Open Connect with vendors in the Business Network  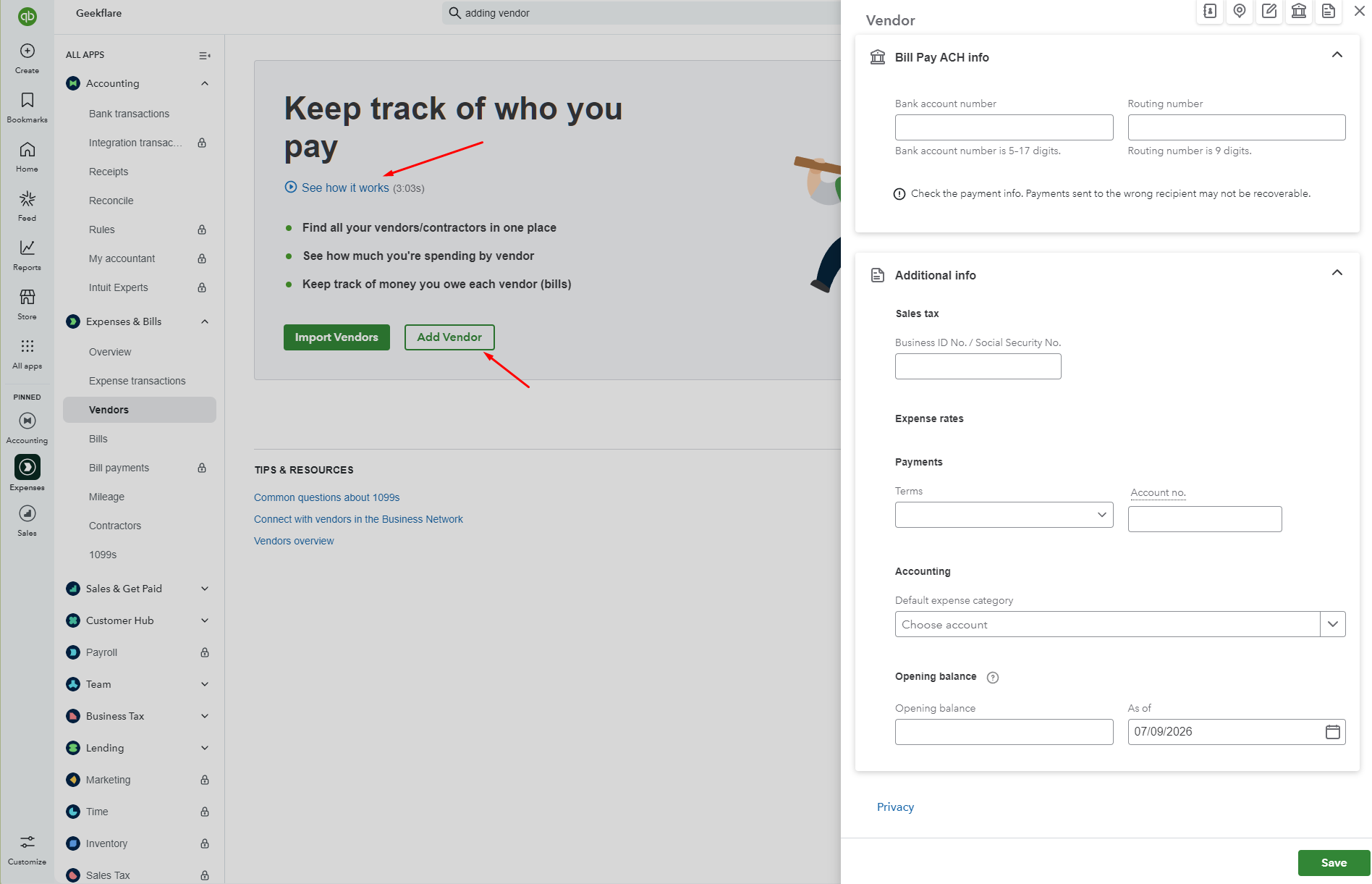click(358, 519)
